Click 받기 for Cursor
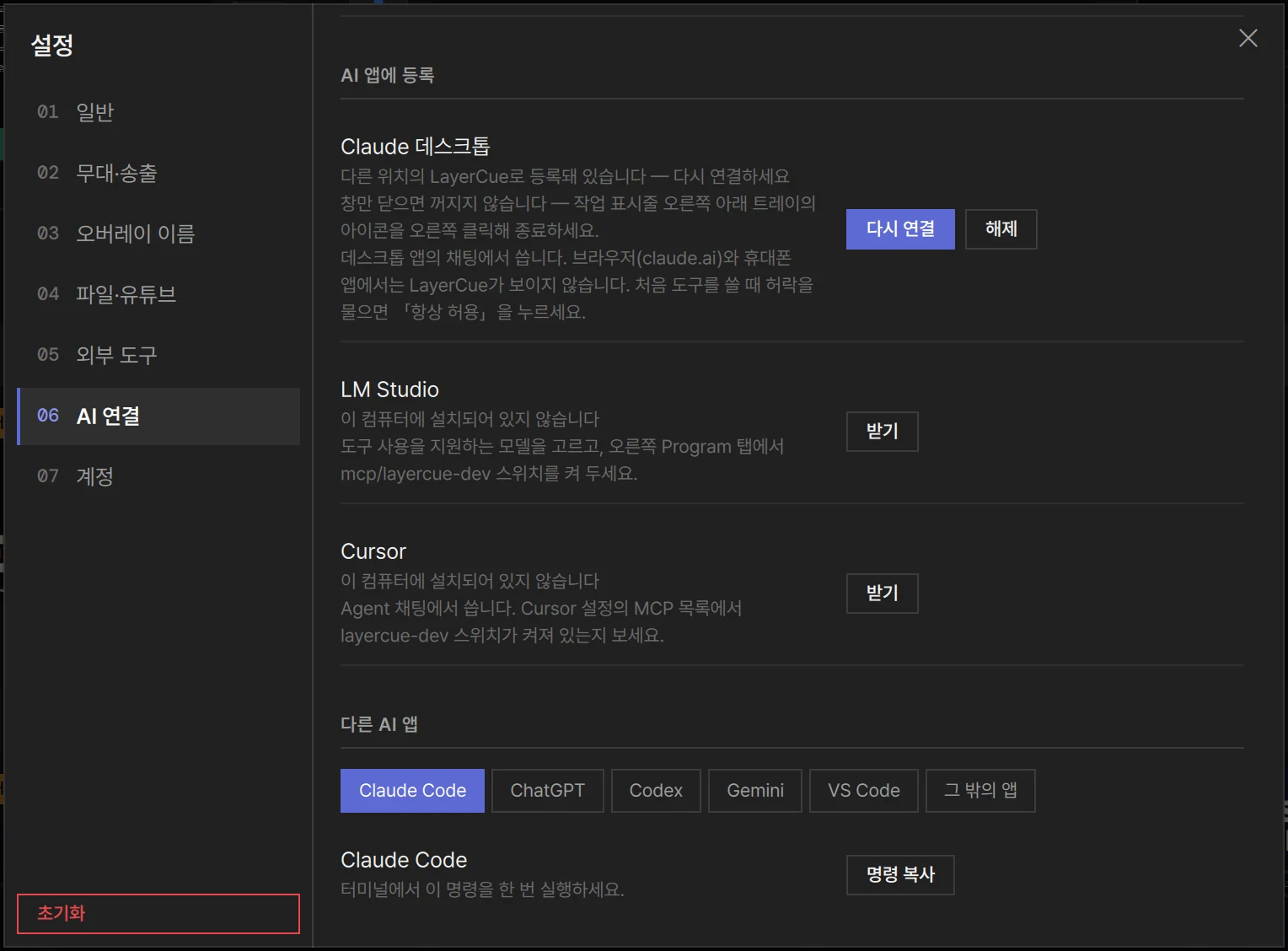 pos(882,594)
